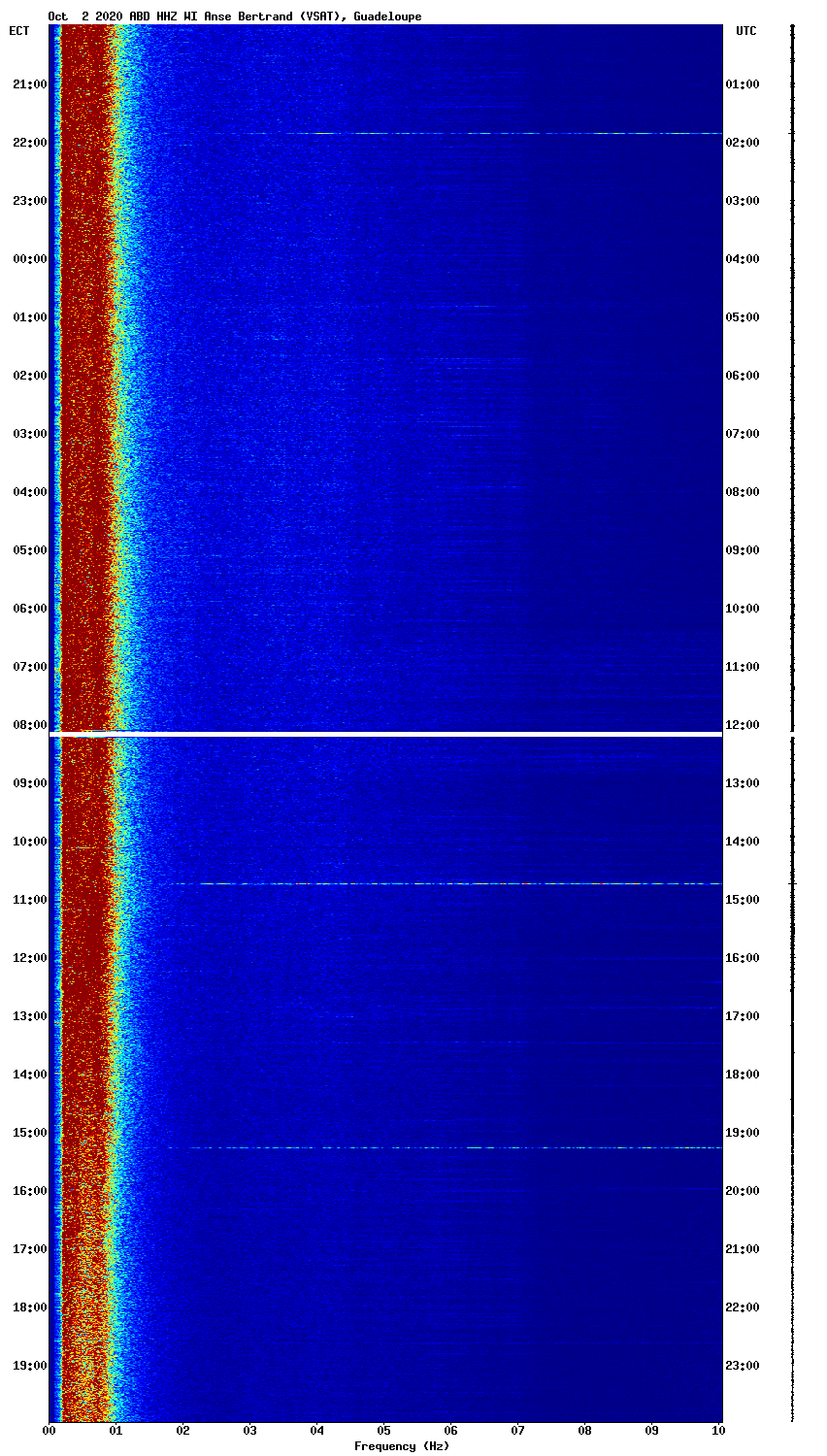Select the 07:00 ECT time label

pyautogui.click(x=29, y=667)
